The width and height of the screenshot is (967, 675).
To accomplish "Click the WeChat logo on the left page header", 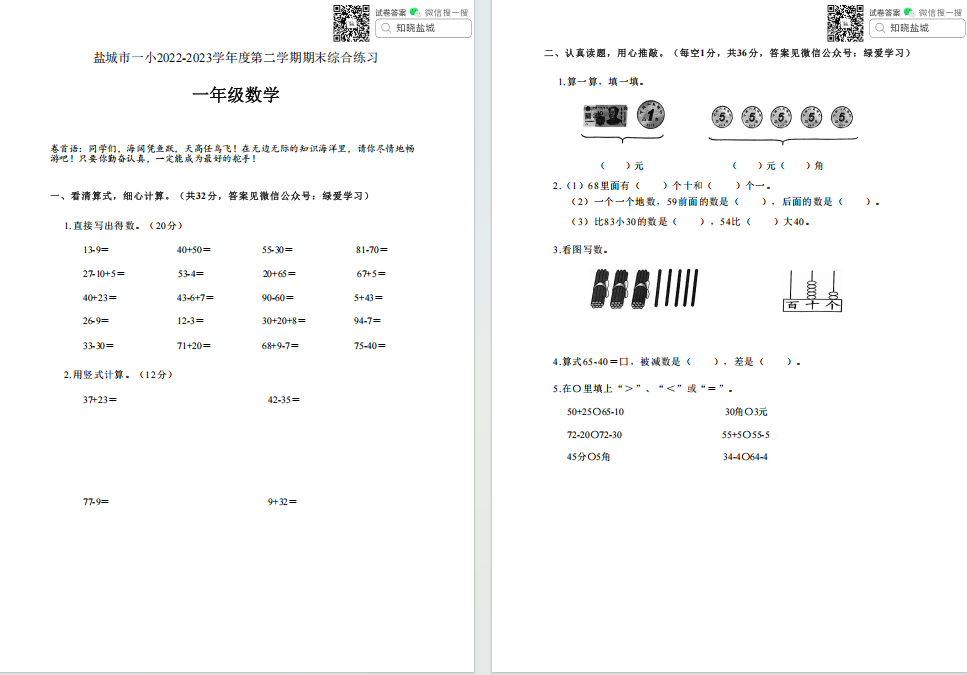I will click(415, 12).
